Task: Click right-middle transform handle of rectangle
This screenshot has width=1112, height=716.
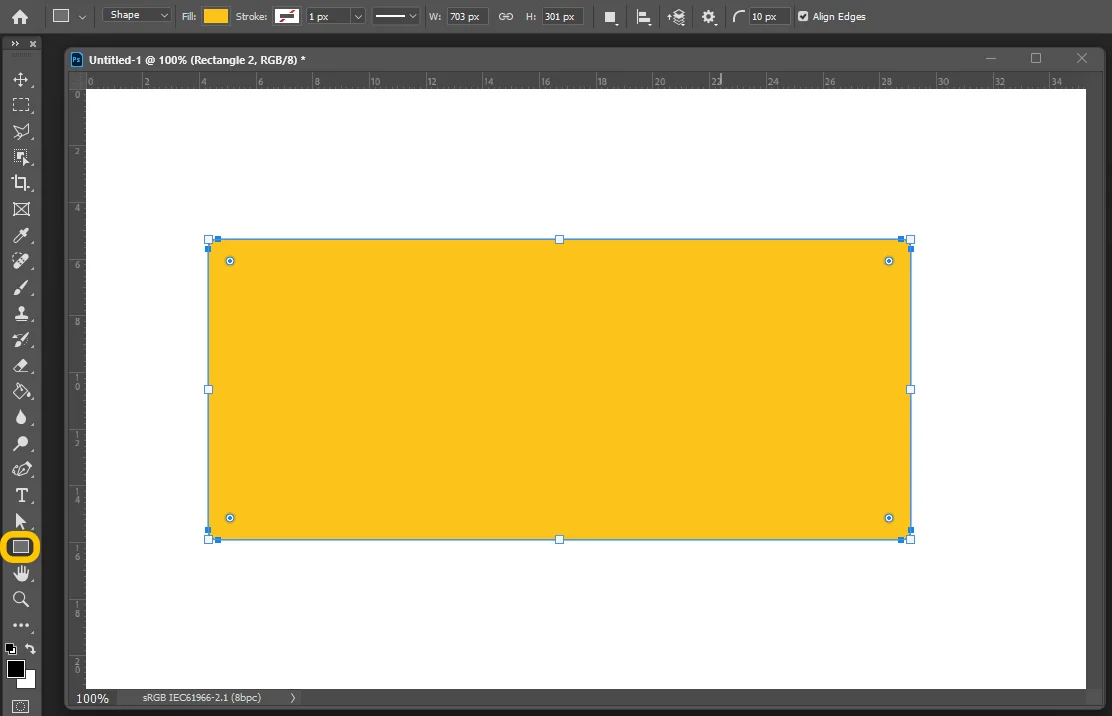Action: tap(911, 389)
